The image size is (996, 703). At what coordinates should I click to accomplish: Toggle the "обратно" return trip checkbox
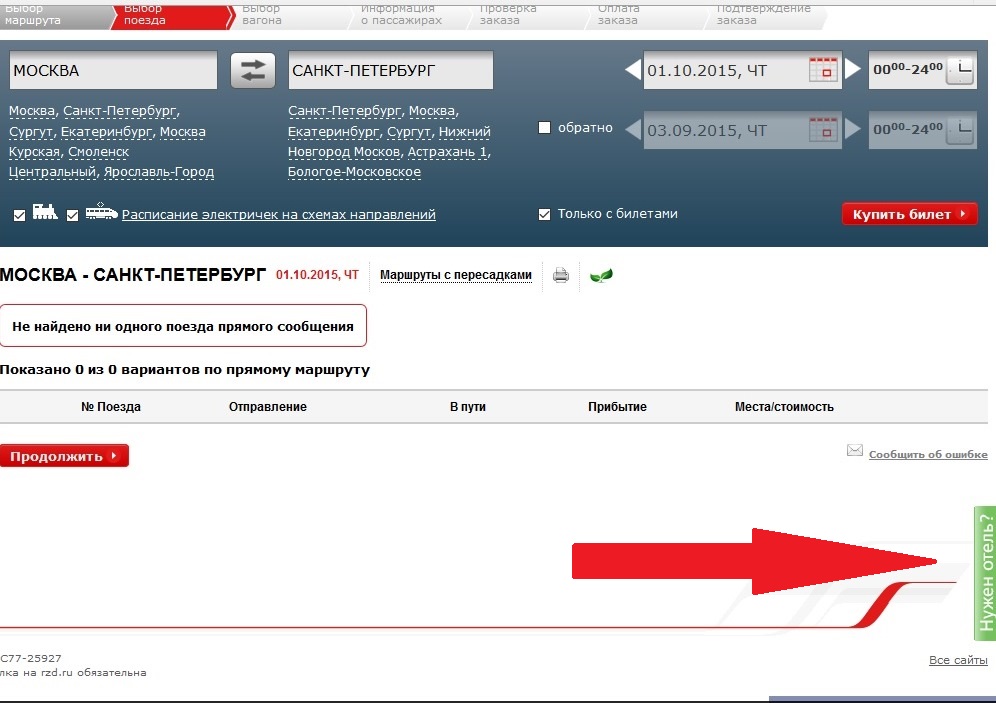click(545, 128)
